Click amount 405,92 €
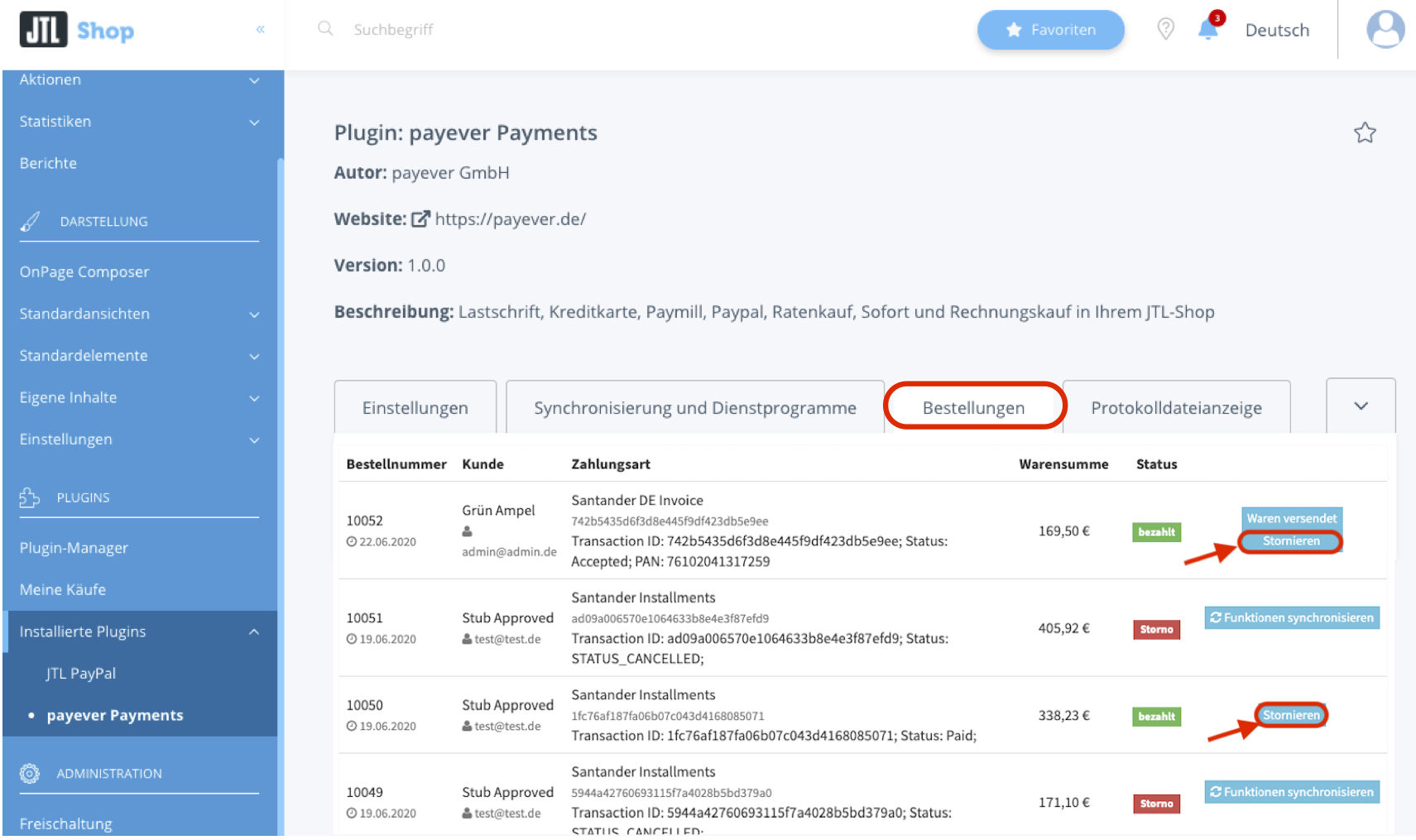 (1064, 628)
